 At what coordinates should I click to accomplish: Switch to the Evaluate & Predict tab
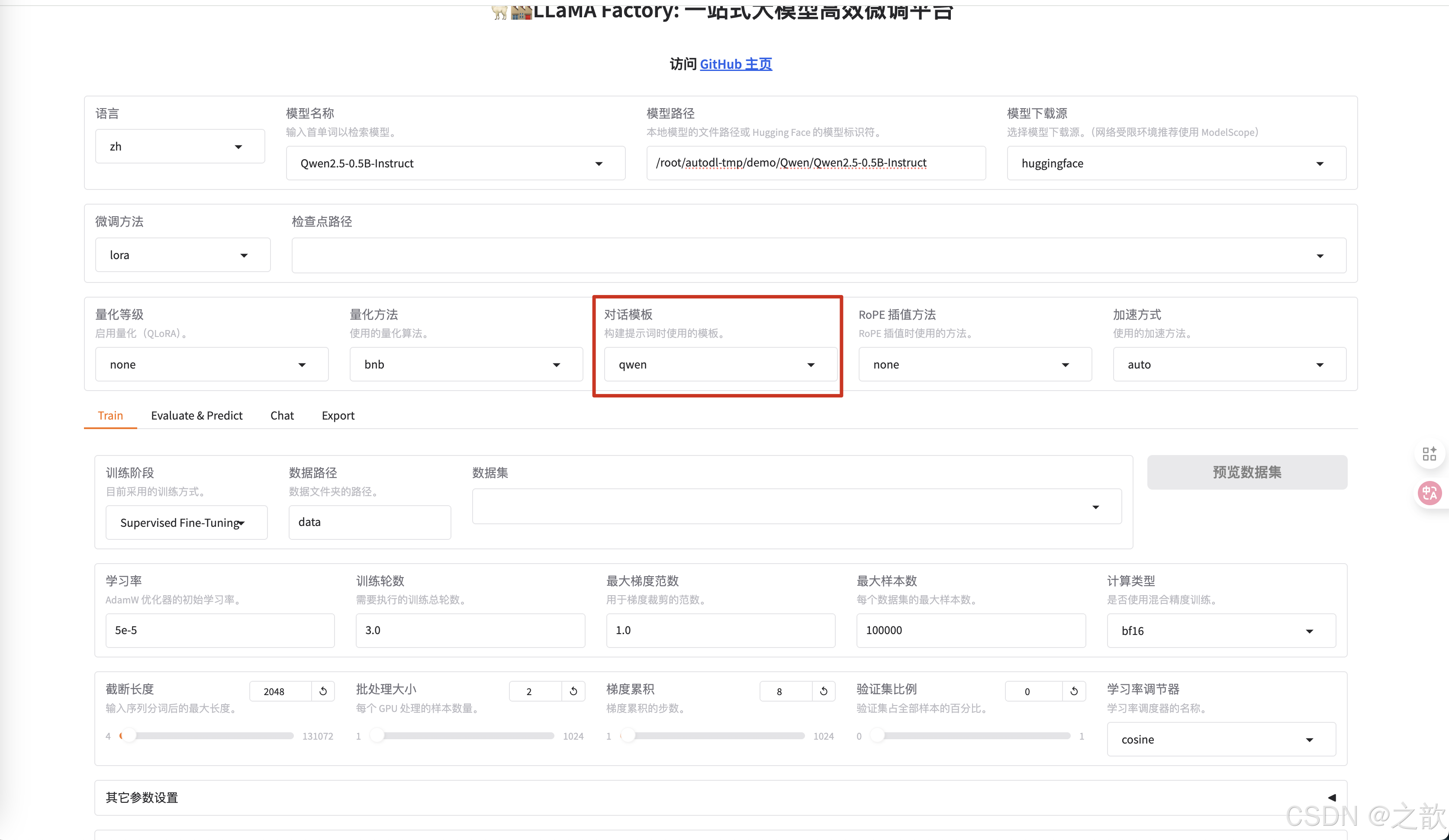coord(196,415)
